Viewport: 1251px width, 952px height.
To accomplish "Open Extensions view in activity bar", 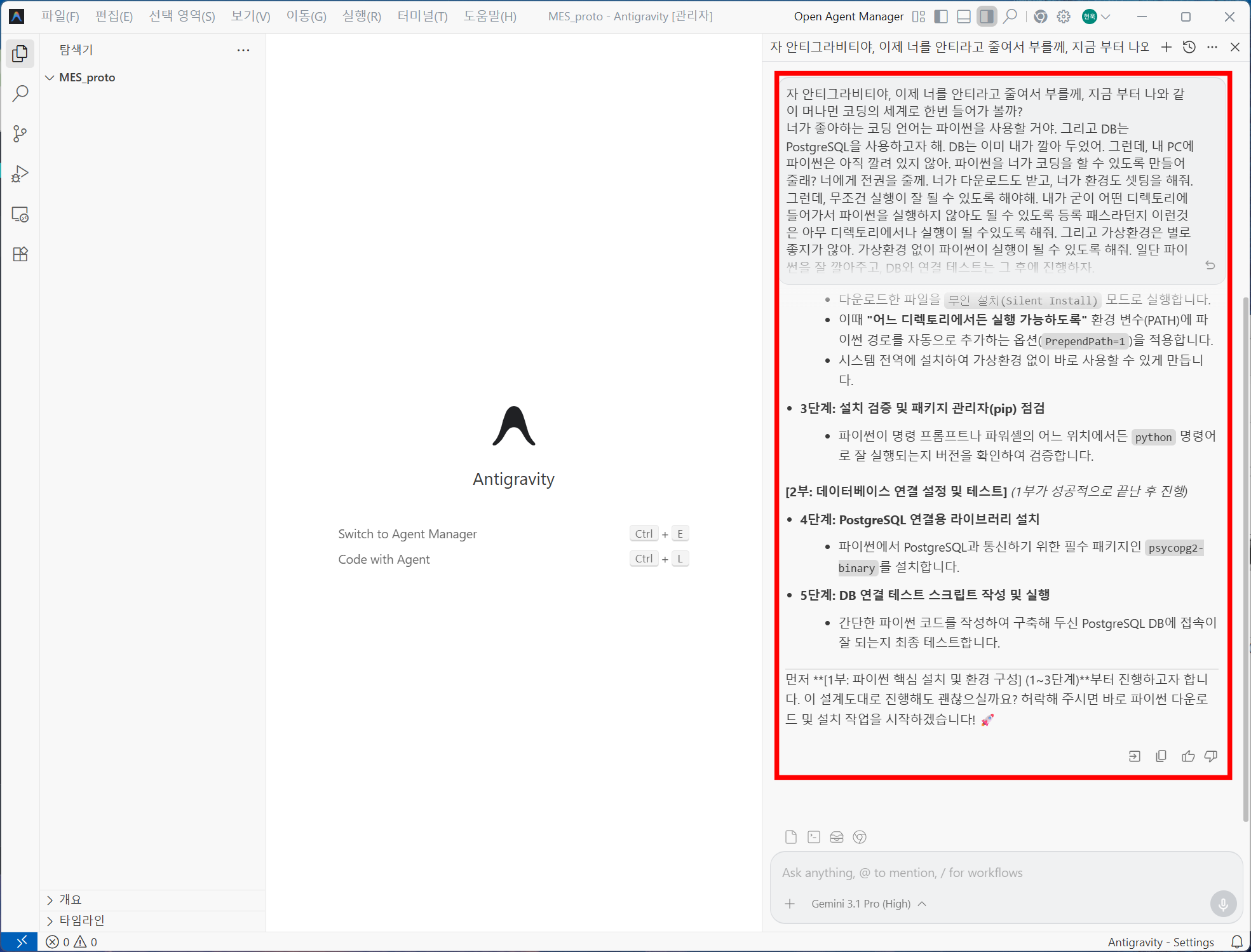I will click(20, 254).
